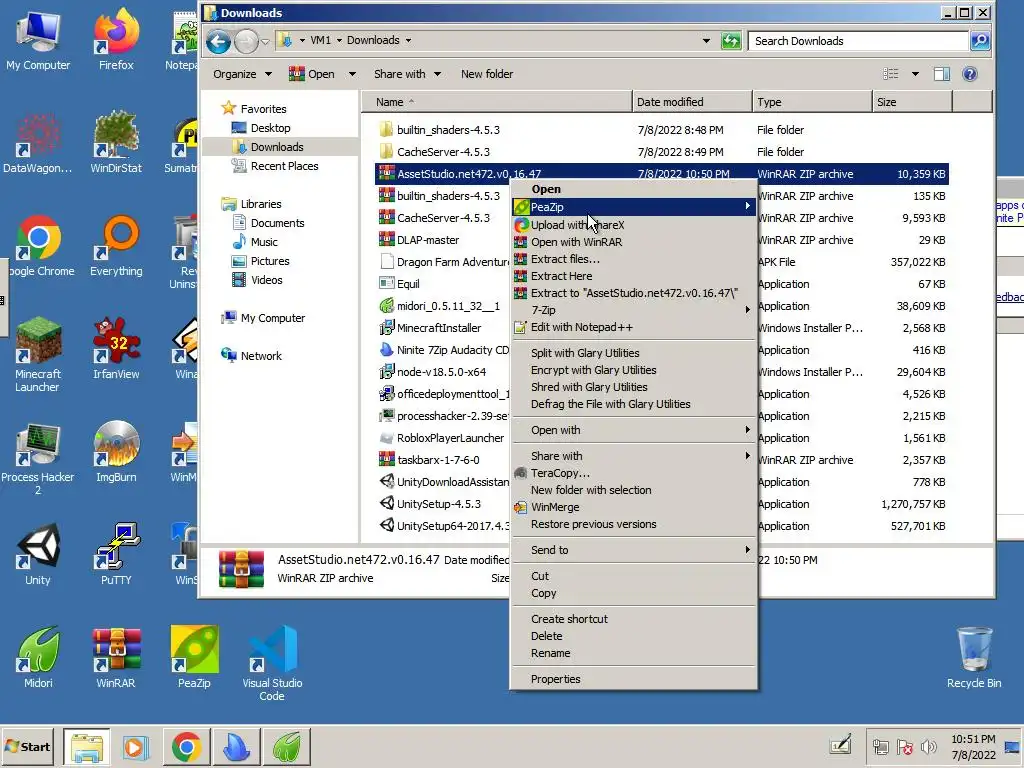Open Visual Studio Code desktop icon
This screenshot has width=1024, height=768.
pos(272,664)
